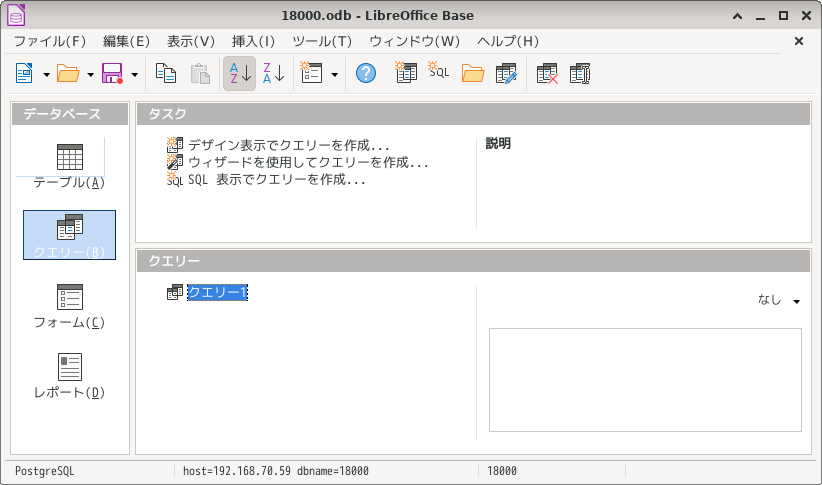
Task: Maximize the LibreOffice Base window
Action: (x=783, y=16)
